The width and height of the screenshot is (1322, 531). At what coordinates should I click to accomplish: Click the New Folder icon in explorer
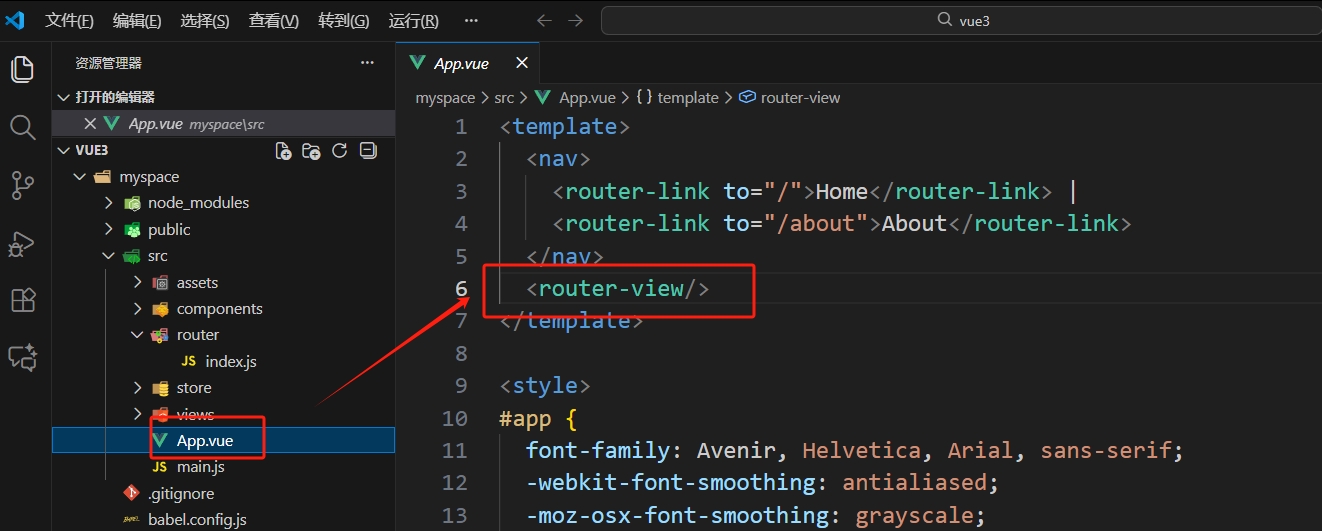tap(312, 151)
